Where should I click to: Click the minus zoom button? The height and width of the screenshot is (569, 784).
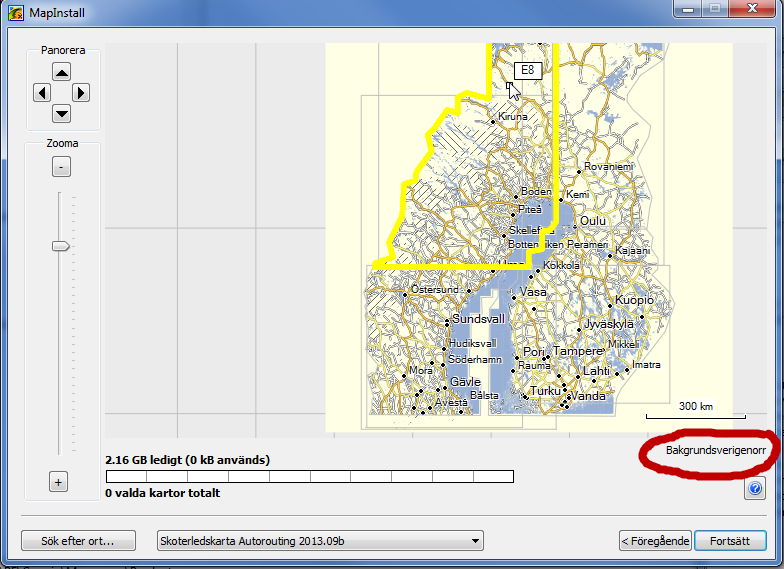[61, 167]
